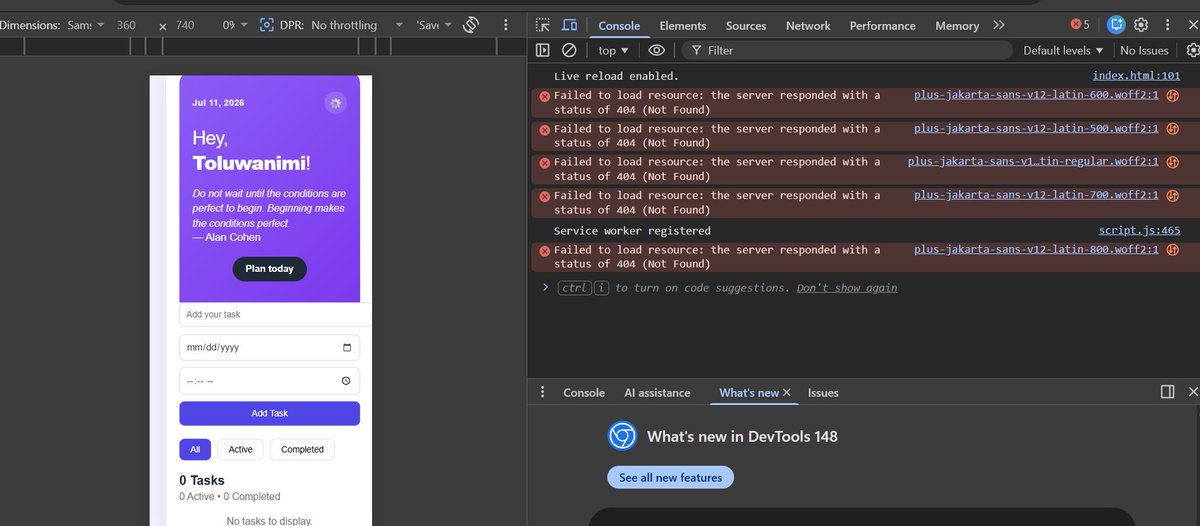Open the tin-regular.woff2:1 link
The image size is (1200, 526).
click(x=1033, y=161)
